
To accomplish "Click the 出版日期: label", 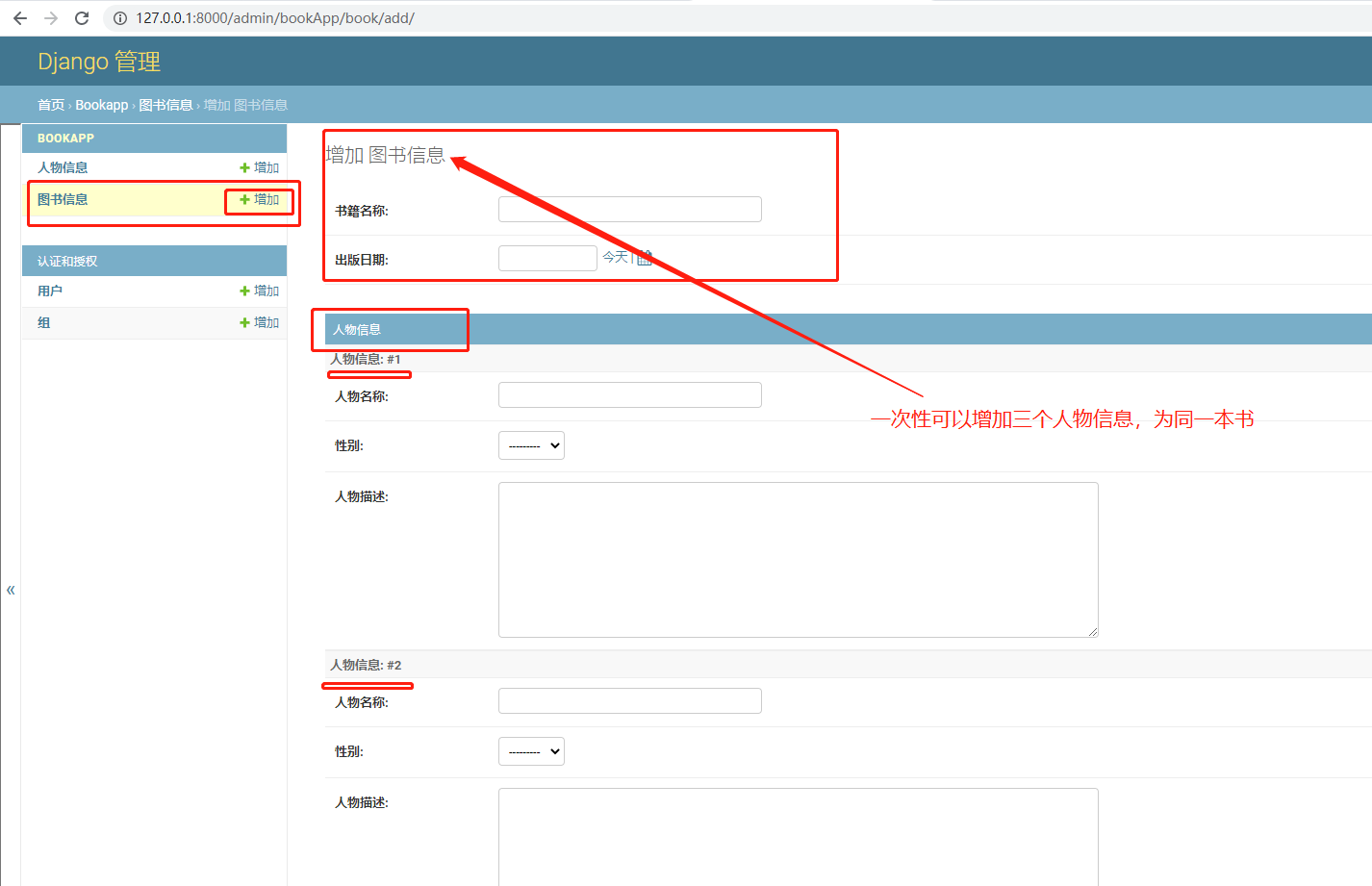I will click(362, 260).
